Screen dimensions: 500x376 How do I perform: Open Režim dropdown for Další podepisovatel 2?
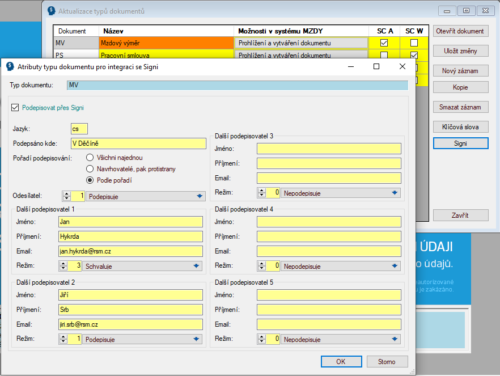click(x=142, y=339)
